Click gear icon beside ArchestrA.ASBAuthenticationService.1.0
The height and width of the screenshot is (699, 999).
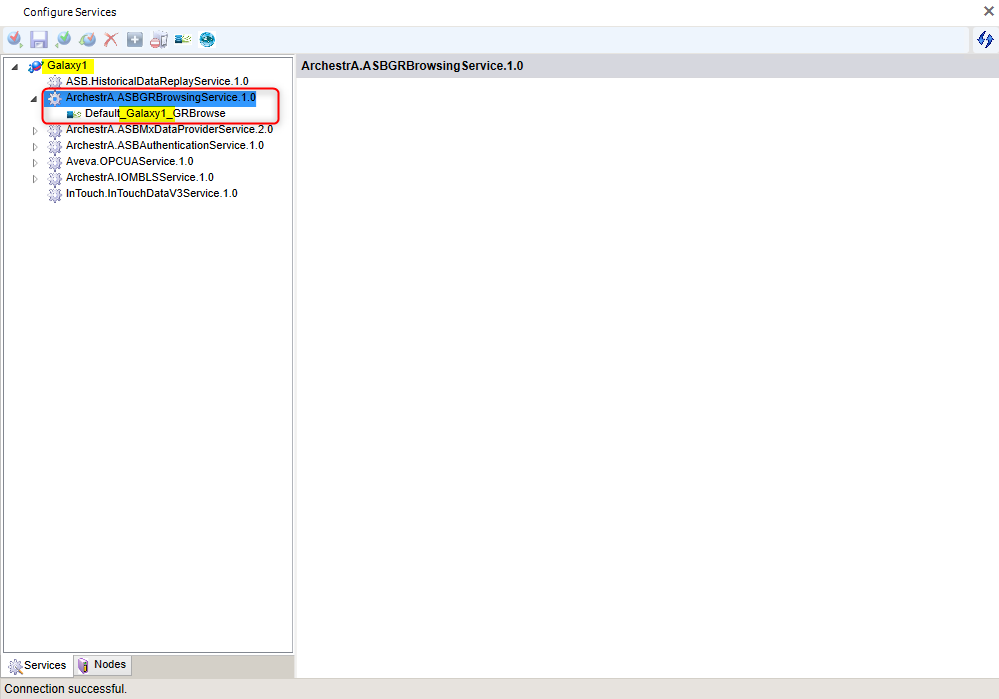pos(55,146)
